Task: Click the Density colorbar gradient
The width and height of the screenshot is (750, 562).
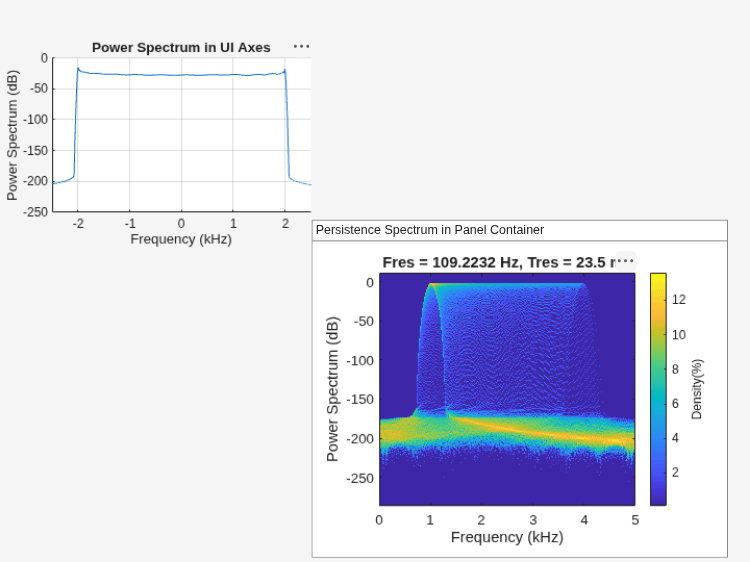Action: pos(658,389)
